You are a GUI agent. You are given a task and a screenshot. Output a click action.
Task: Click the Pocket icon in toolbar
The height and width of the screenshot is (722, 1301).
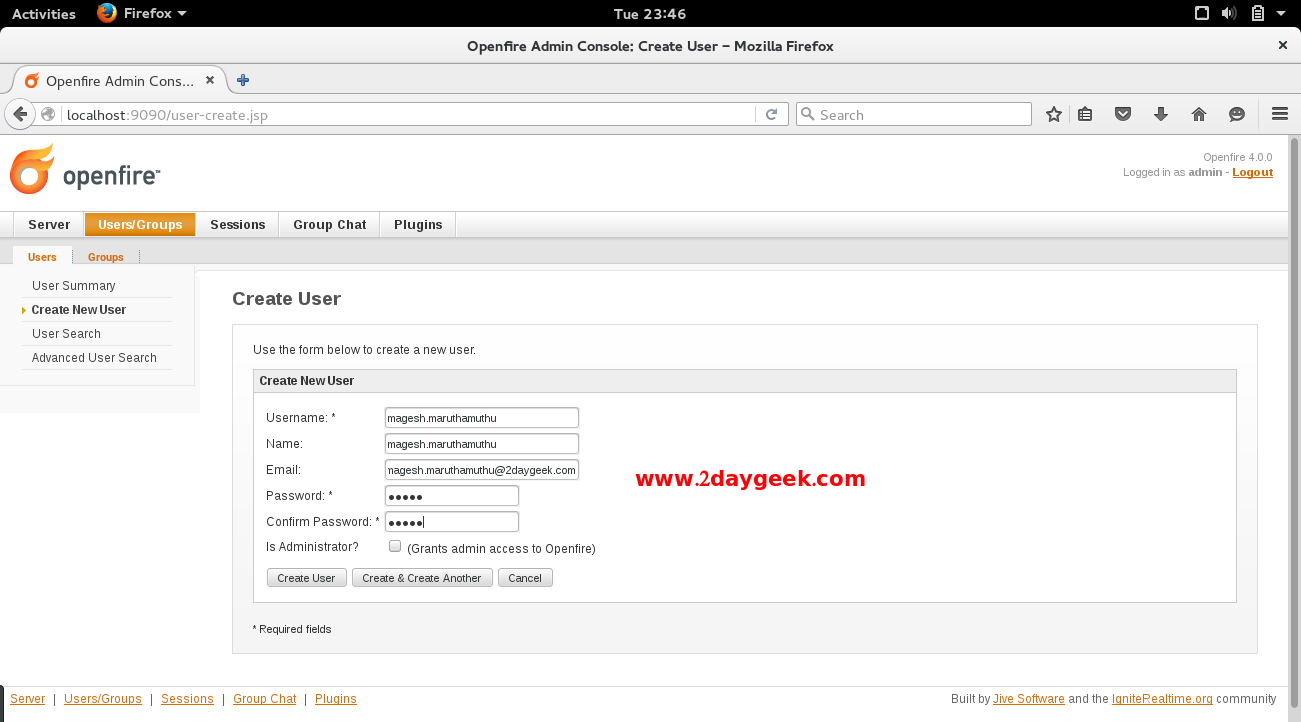[x=1123, y=114]
